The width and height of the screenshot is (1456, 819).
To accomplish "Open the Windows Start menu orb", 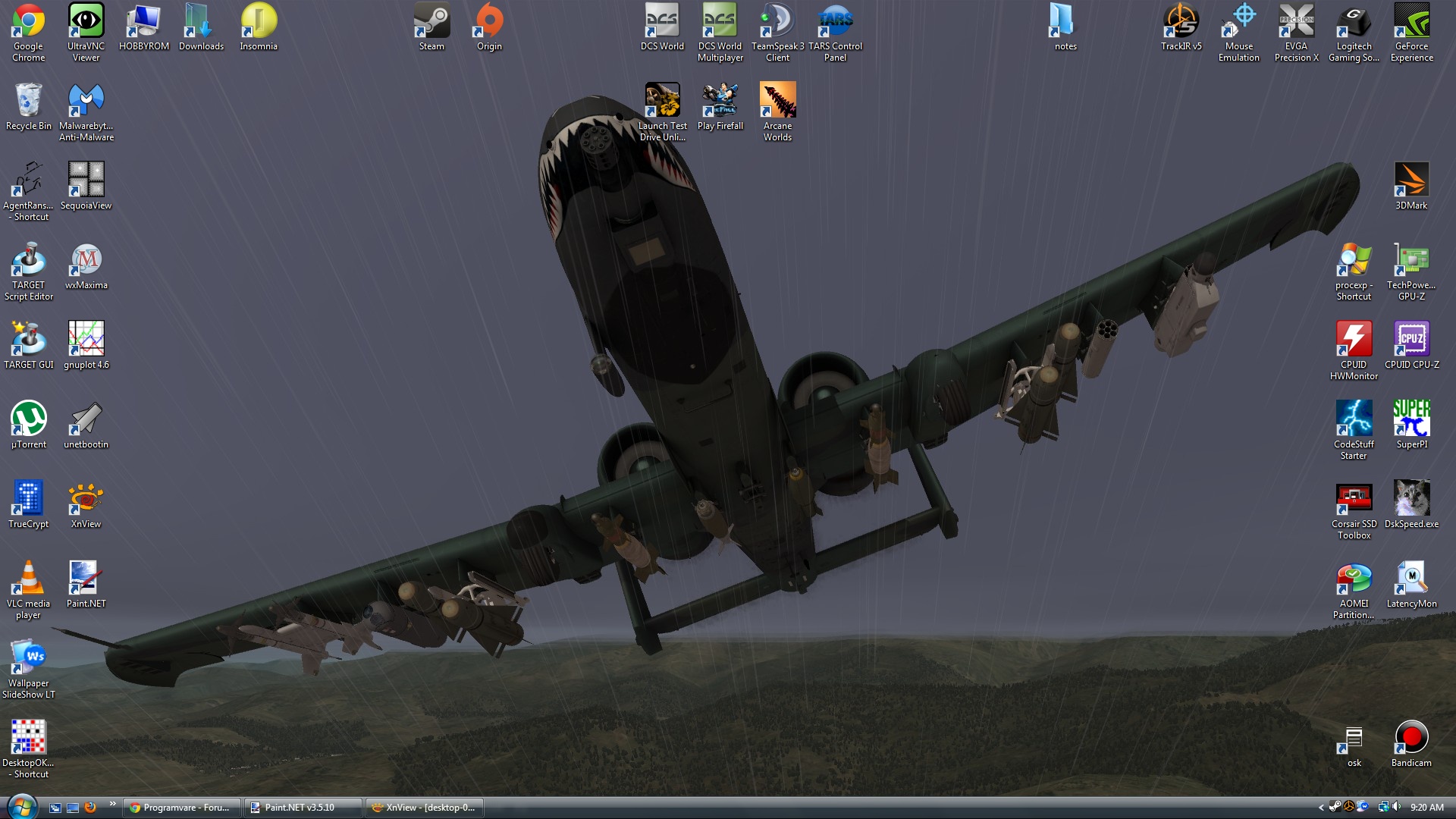I will [x=21, y=807].
